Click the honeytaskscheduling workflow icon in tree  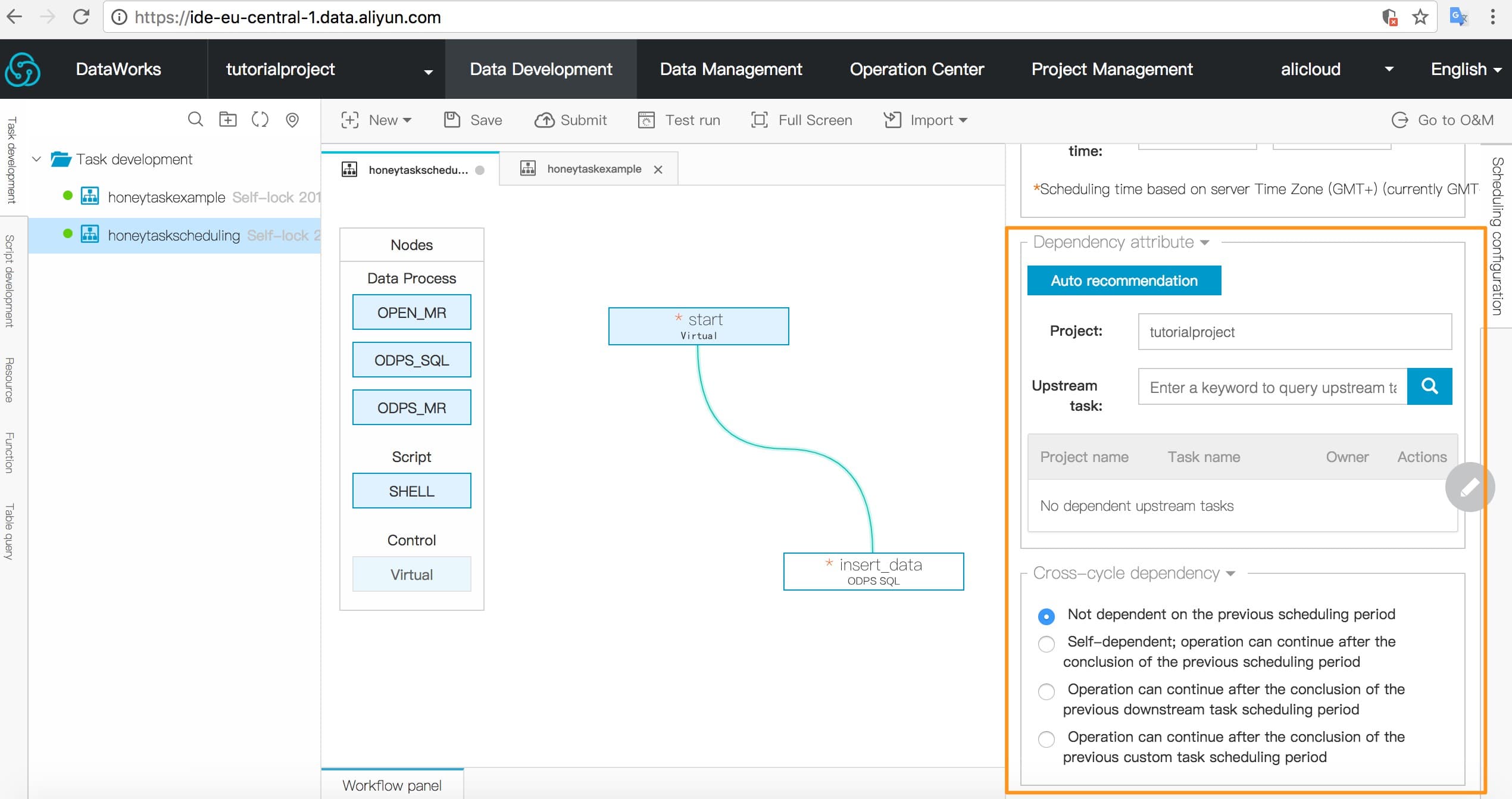90,234
